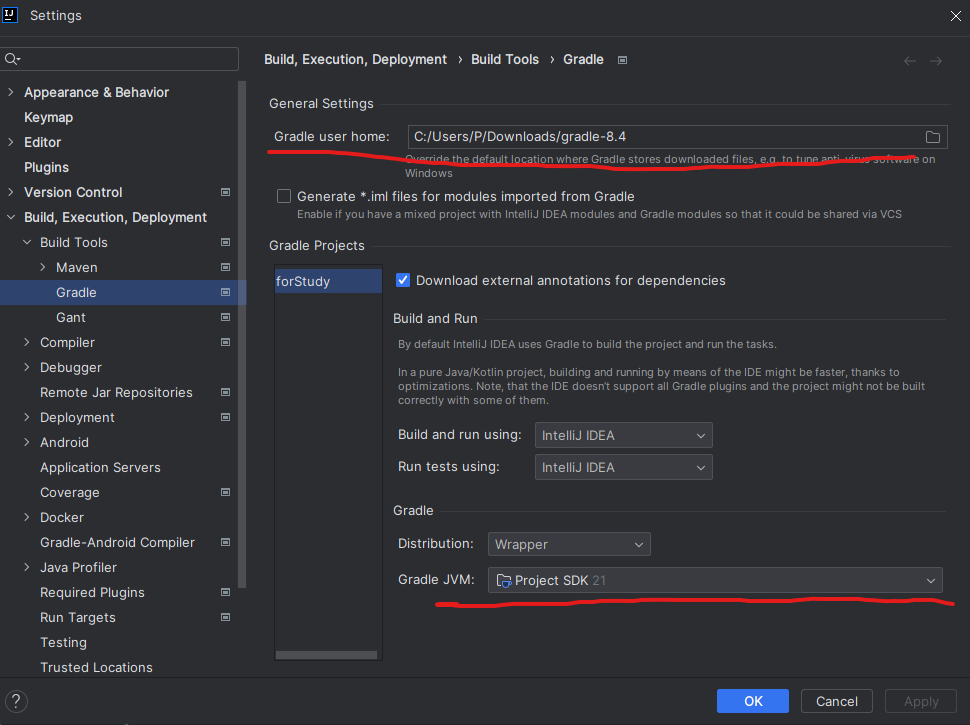Image resolution: width=970 pixels, height=725 pixels.
Task: Click the settings tree vertical scrollbar
Action: [x=242, y=334]
